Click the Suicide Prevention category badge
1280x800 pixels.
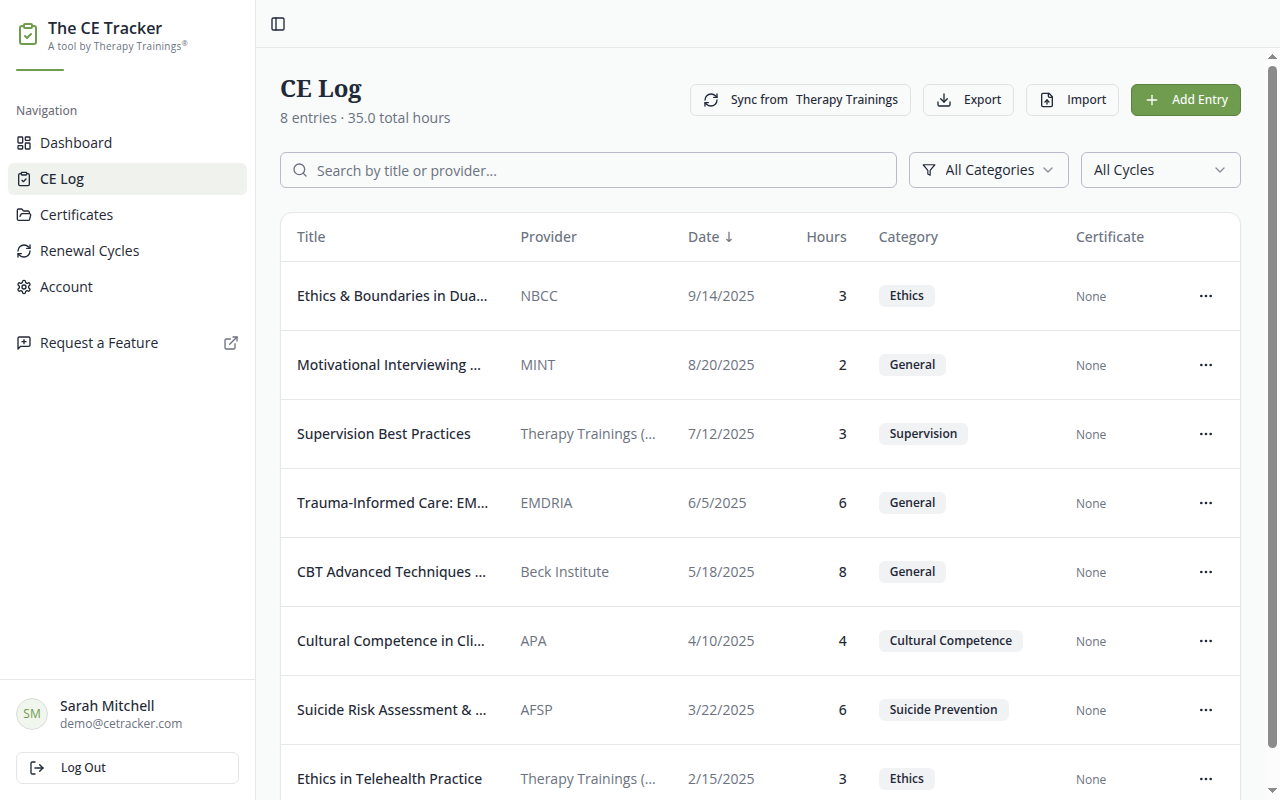(x=944, y=710)
